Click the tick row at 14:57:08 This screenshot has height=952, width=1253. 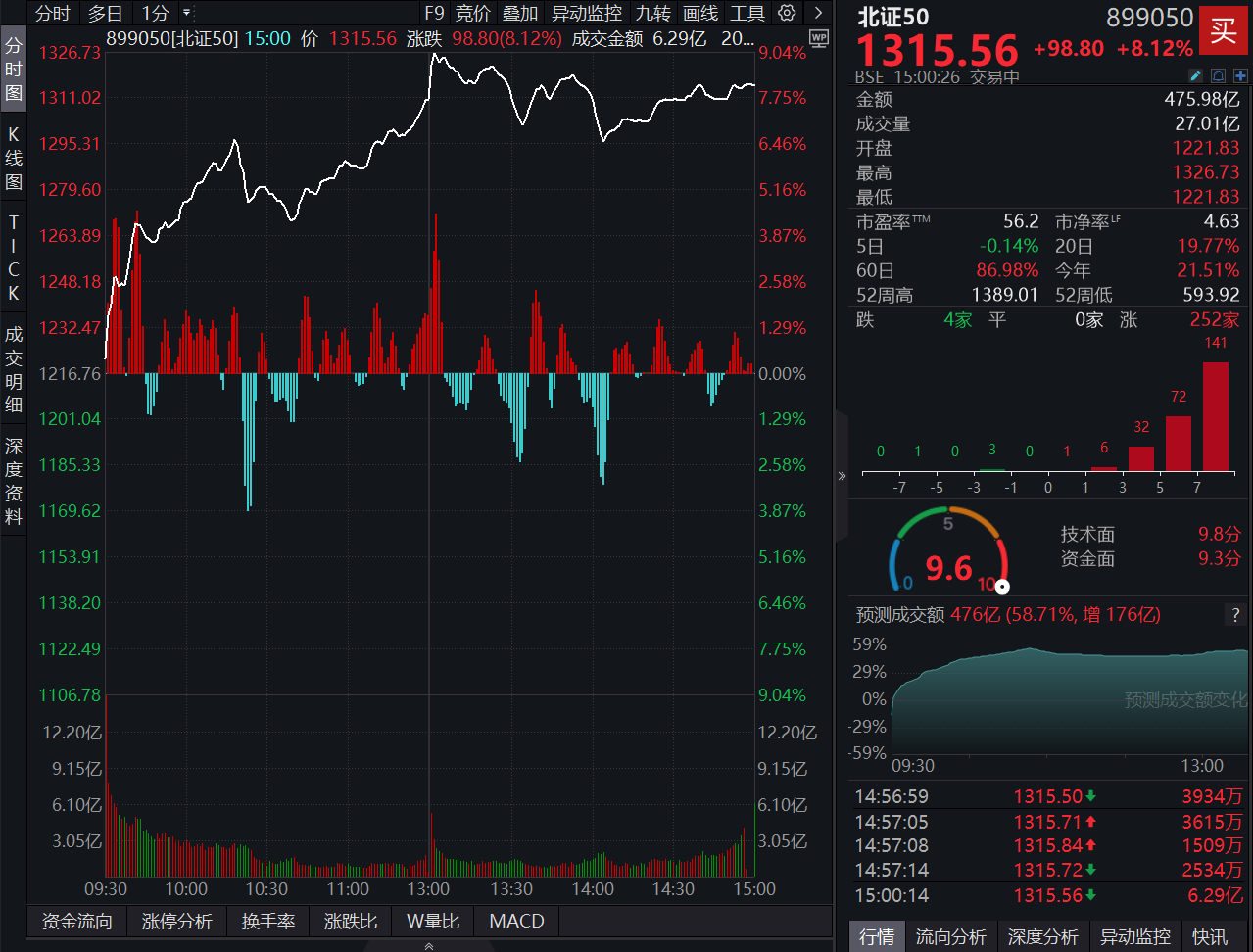(1048, 845)
